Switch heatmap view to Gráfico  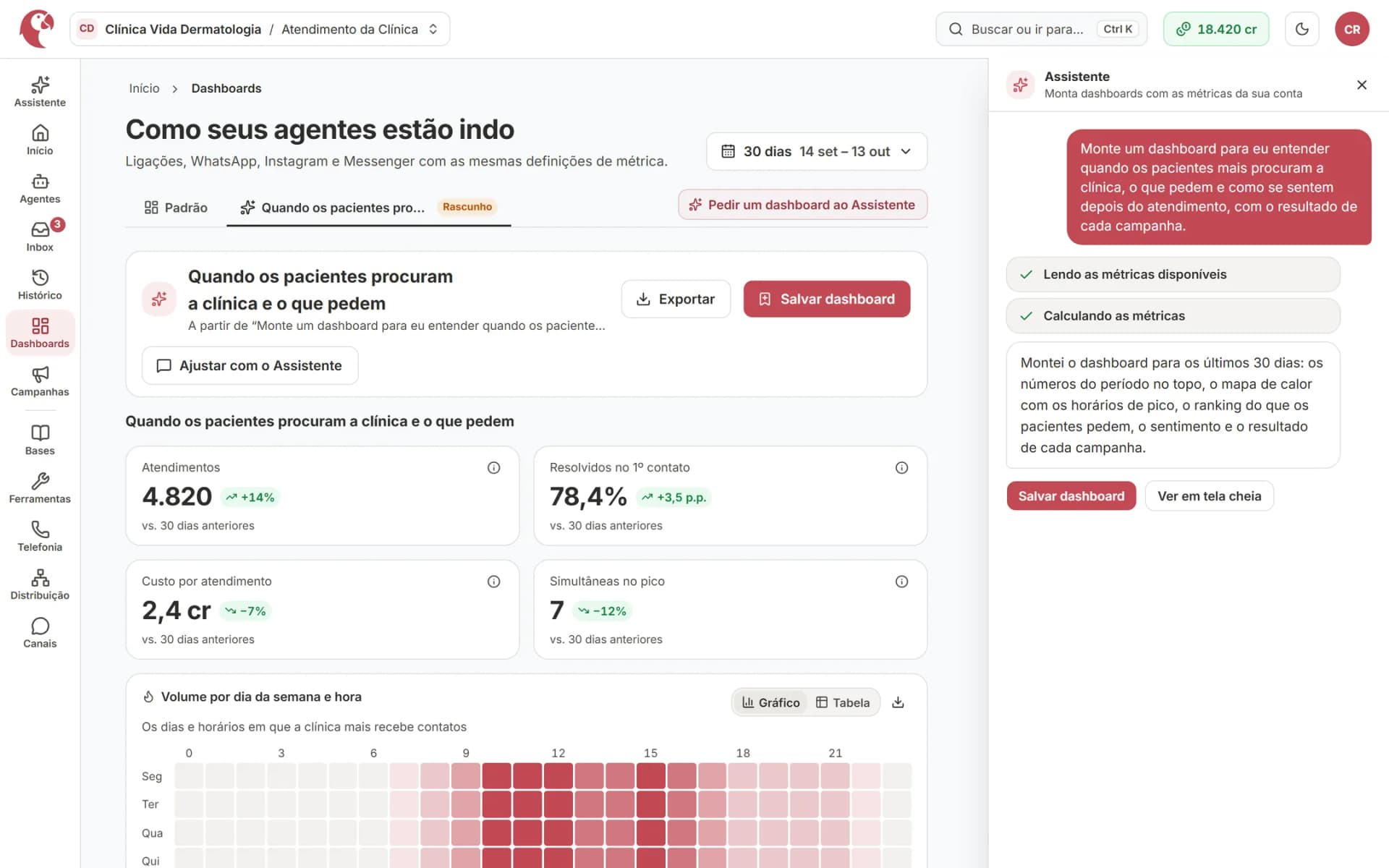pos(771,702)
